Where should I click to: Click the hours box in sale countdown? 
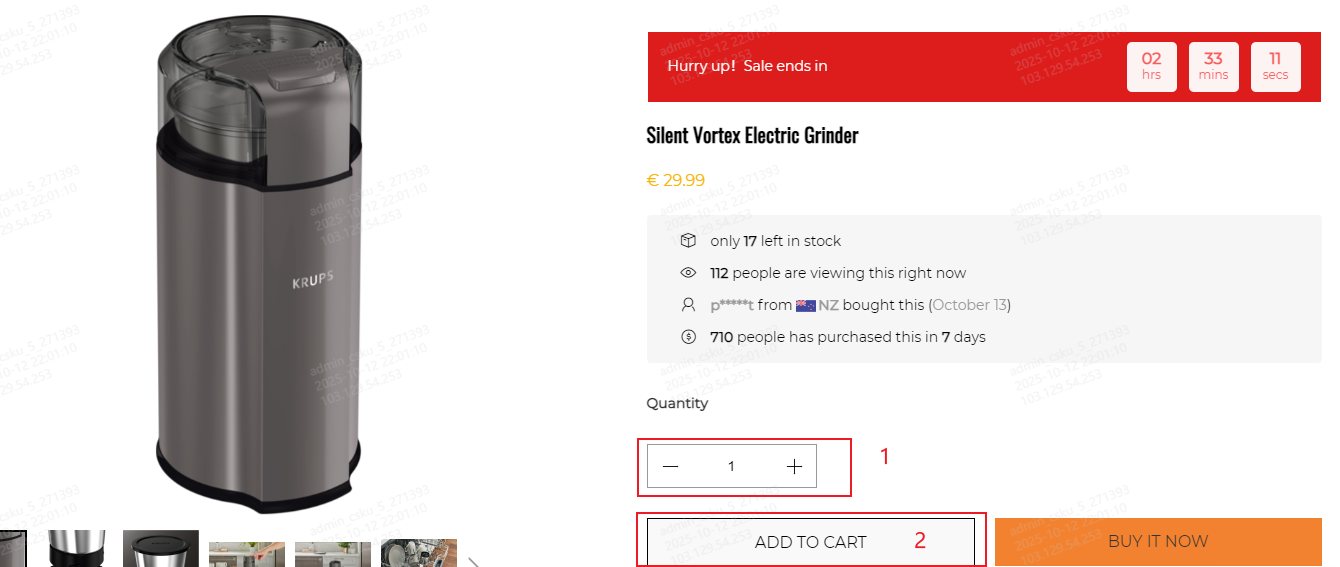point(1151,66)
